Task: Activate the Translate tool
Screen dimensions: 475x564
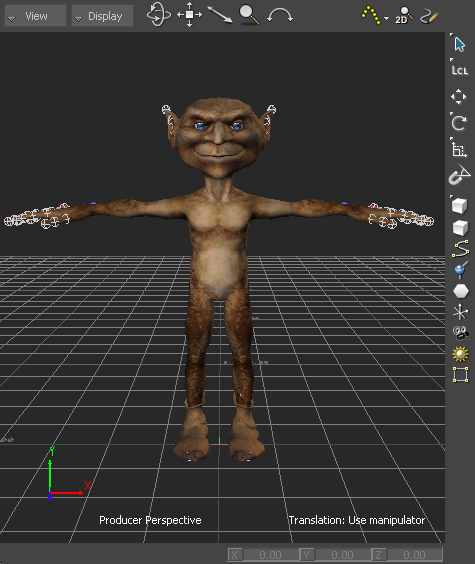Action: (x=459, y=97)
